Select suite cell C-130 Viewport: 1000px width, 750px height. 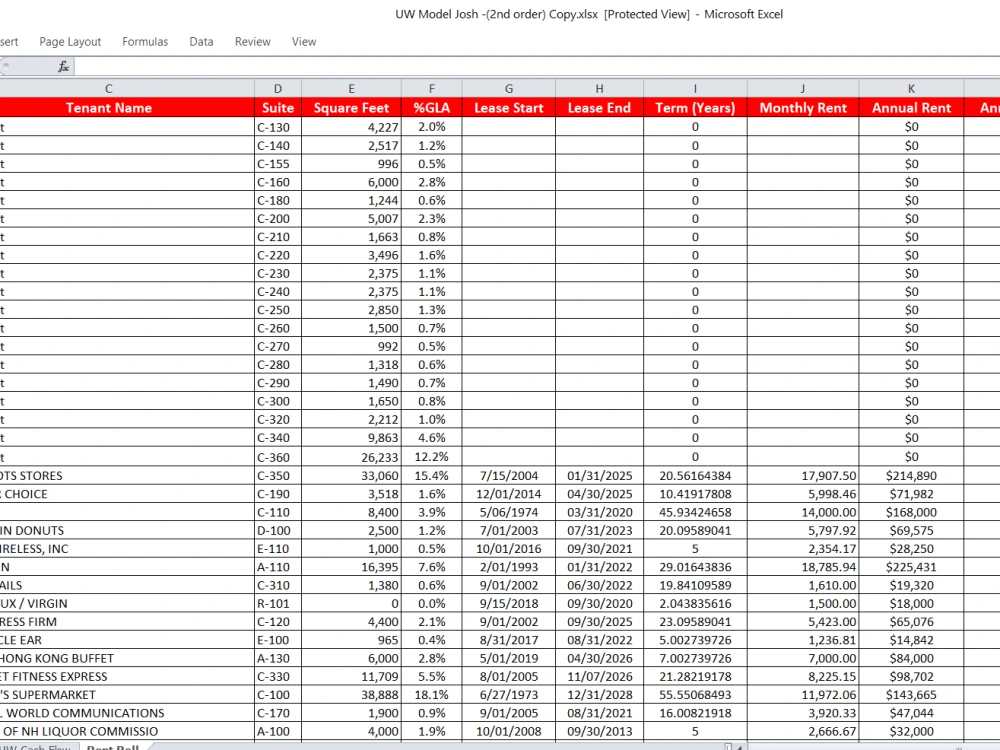pos(277,127)
